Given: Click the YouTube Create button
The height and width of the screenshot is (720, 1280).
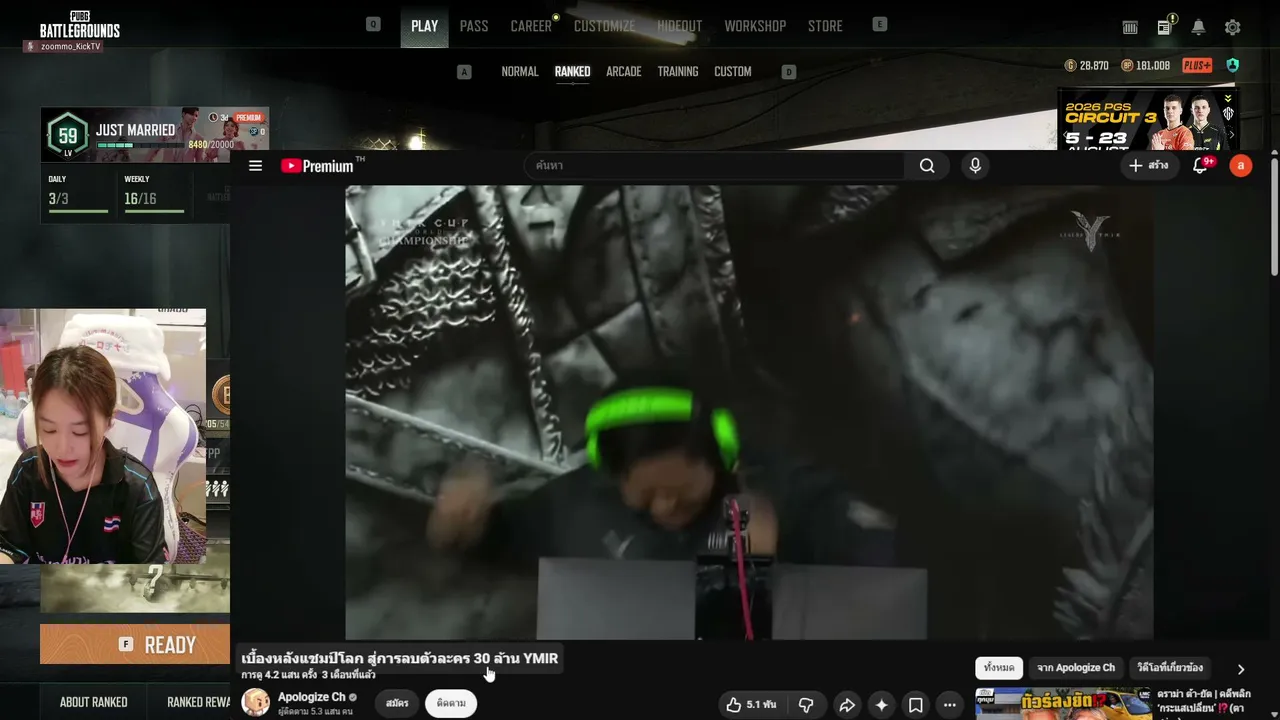Looking at the screenshot, I should tap(1148, 166).
